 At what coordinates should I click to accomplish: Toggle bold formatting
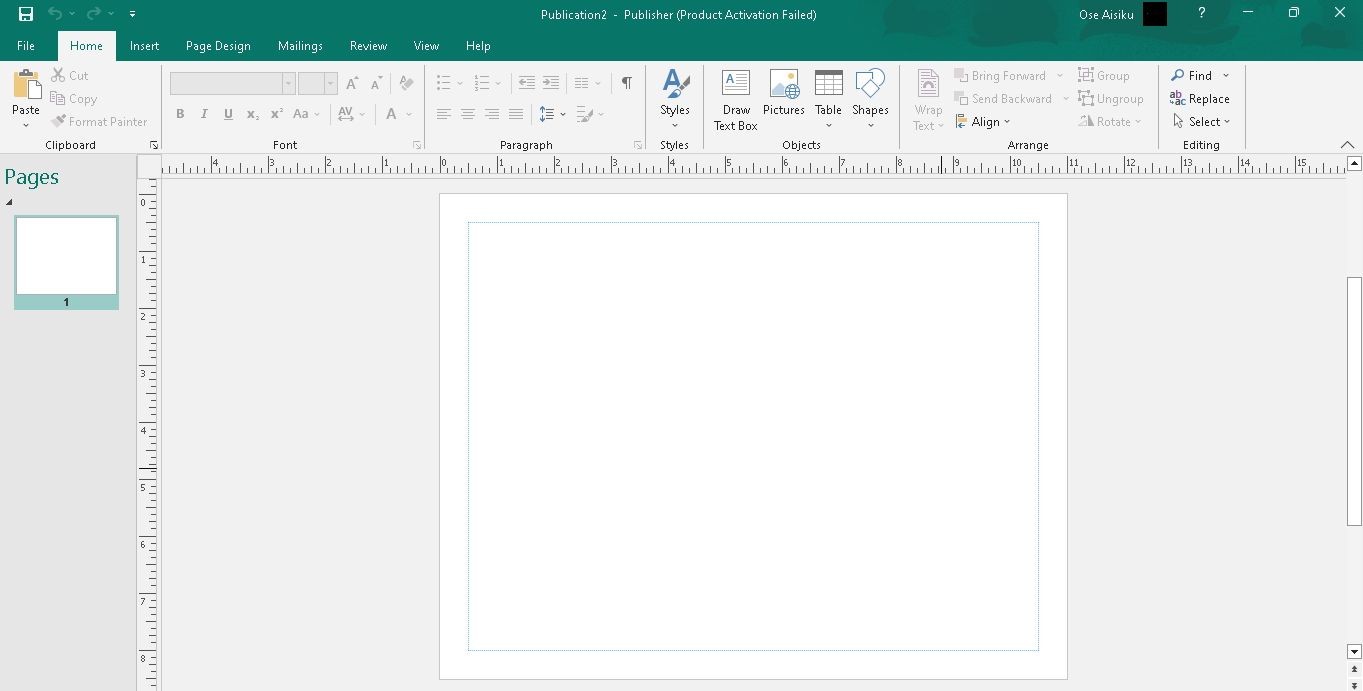pyautogui.click(x=180, y=114)
